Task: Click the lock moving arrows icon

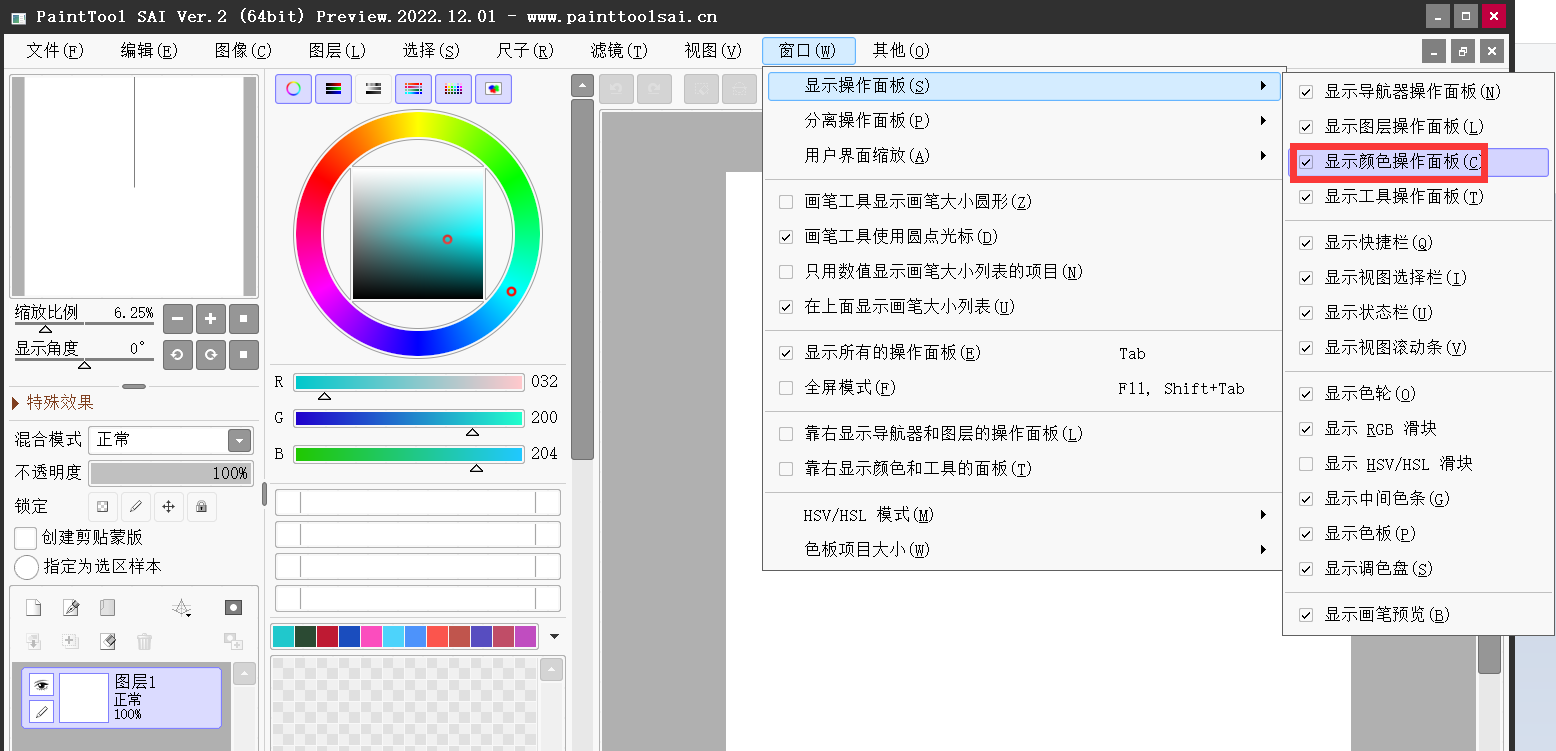Action: [x=169, y=507]
